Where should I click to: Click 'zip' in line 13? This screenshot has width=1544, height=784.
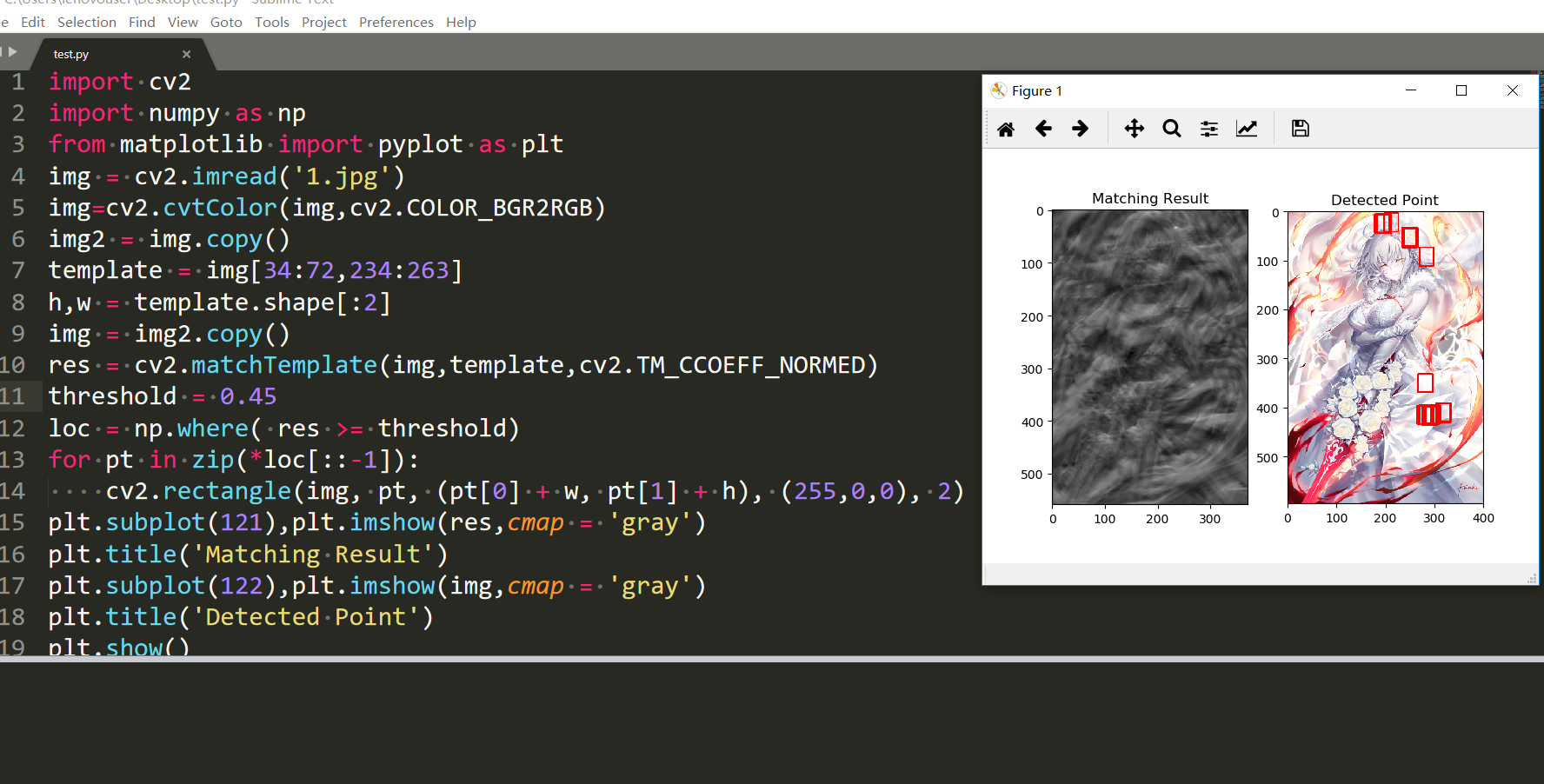pos(213,460)
